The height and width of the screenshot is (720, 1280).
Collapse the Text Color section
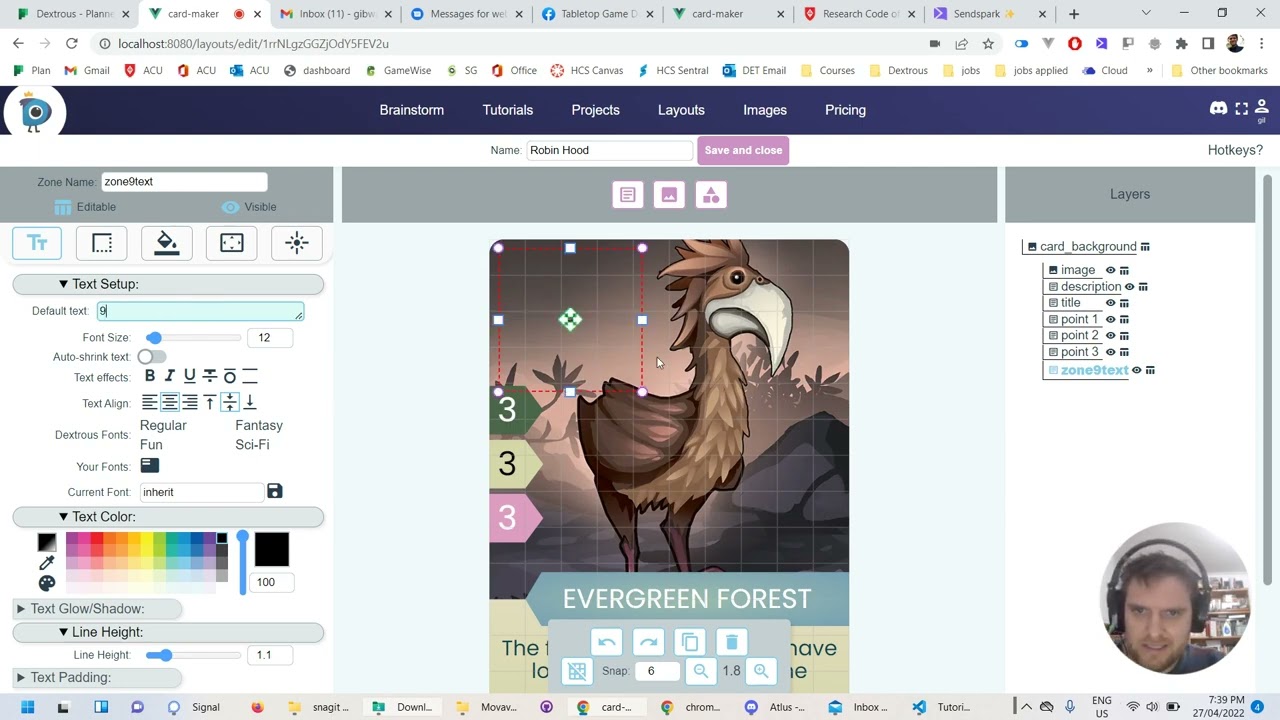pyautogui.click(x=168, y=517)
